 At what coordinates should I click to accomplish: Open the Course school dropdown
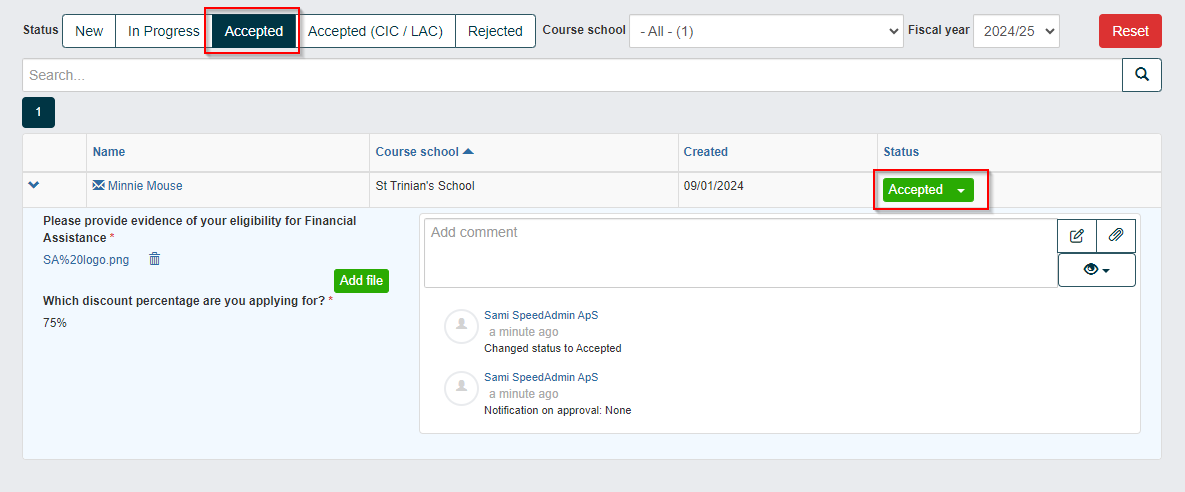[766, 31]
